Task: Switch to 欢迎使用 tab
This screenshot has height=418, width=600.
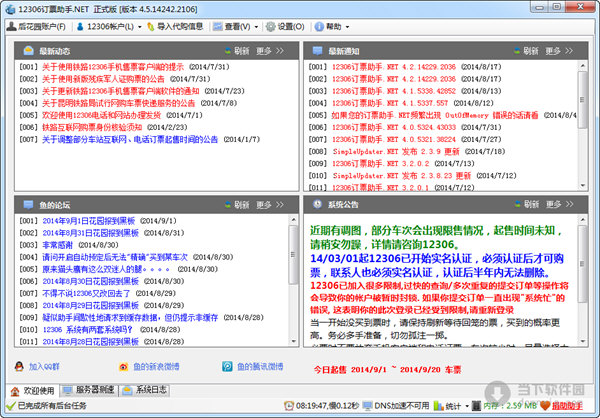Action: [32, 390]
